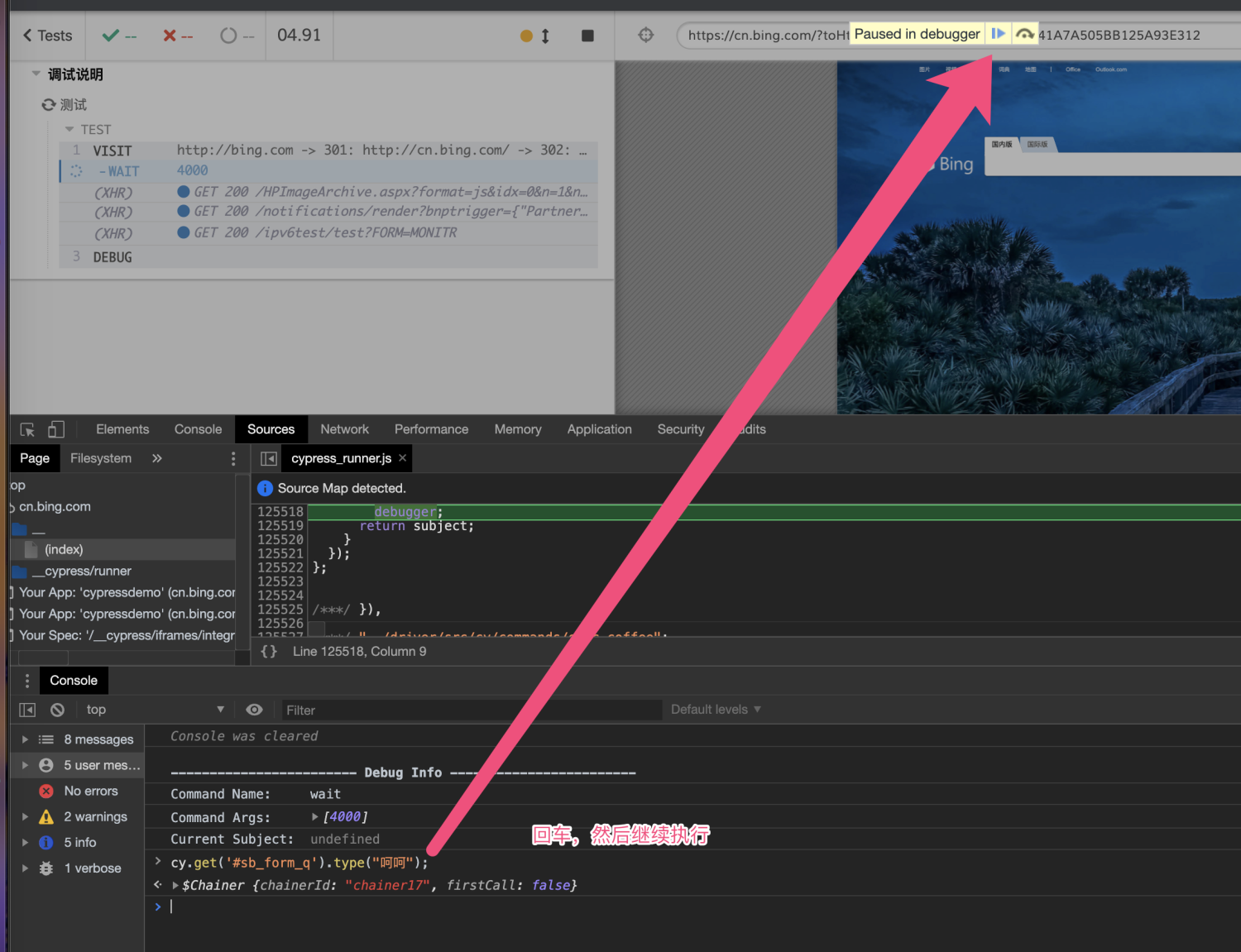Open the Default levels dropdown
The width and height of the screenshot is (1241, 952).
716,710
